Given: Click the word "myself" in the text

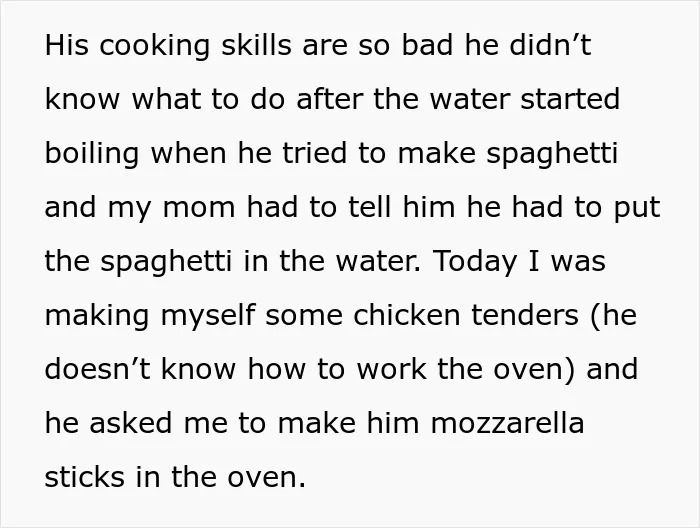Looking at the screenshot, I should [207, 316].
